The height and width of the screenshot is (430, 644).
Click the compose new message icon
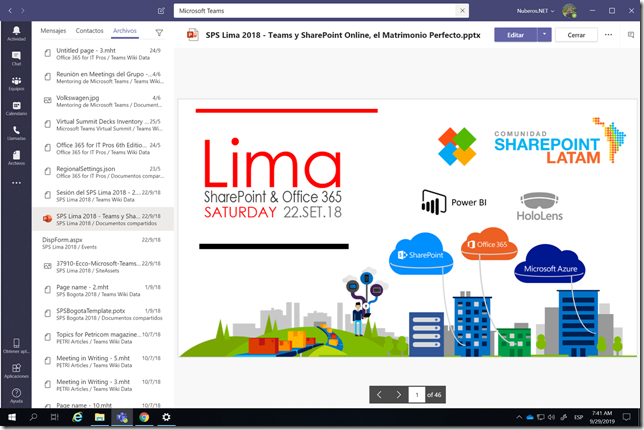tap(161, 11)
